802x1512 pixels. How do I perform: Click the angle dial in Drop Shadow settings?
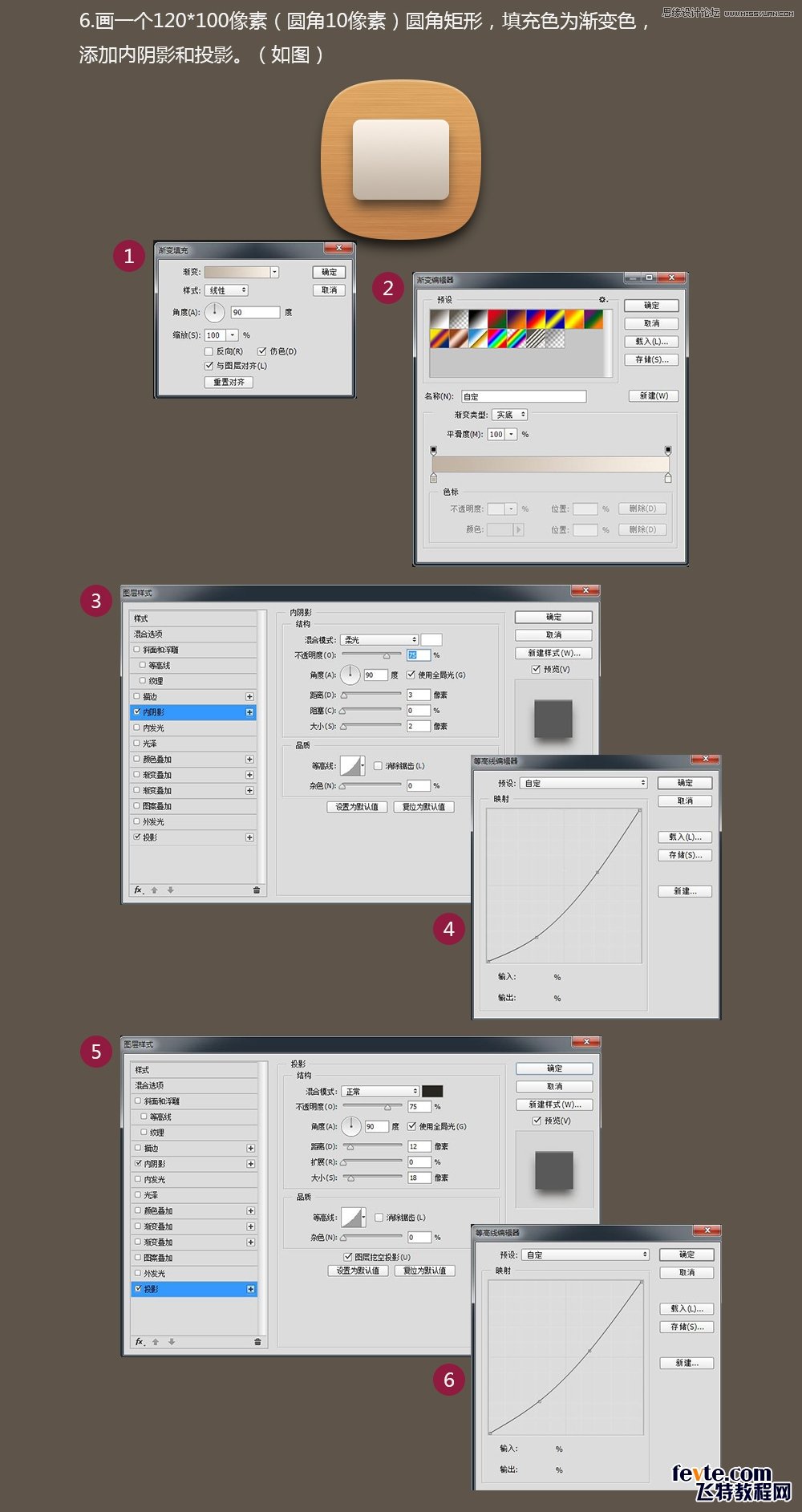[x=352, y=1126]
